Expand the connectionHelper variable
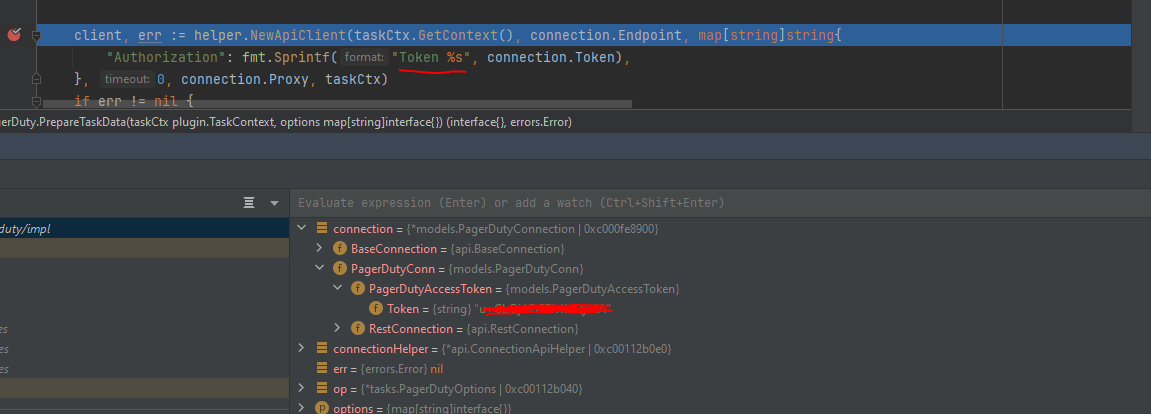1151x414 pixels. [x=301, y=347]
